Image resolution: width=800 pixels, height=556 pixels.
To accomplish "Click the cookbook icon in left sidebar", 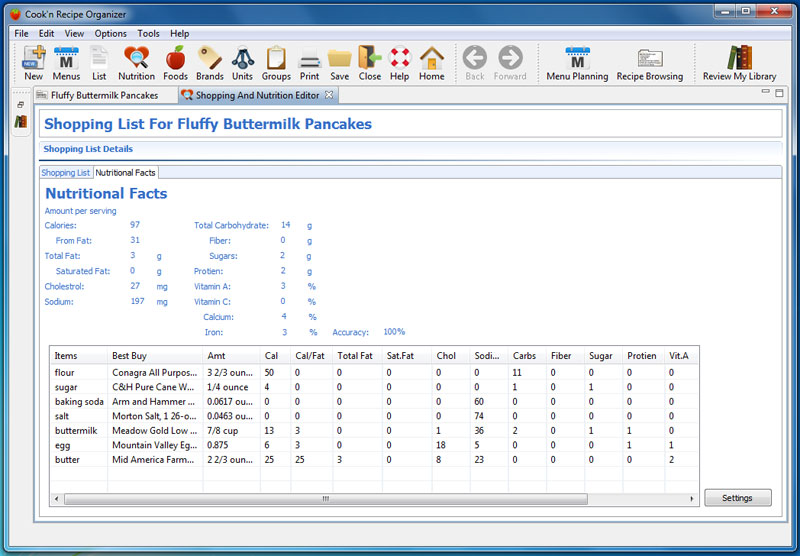I will pyautogui.click(x=20, y=121).
